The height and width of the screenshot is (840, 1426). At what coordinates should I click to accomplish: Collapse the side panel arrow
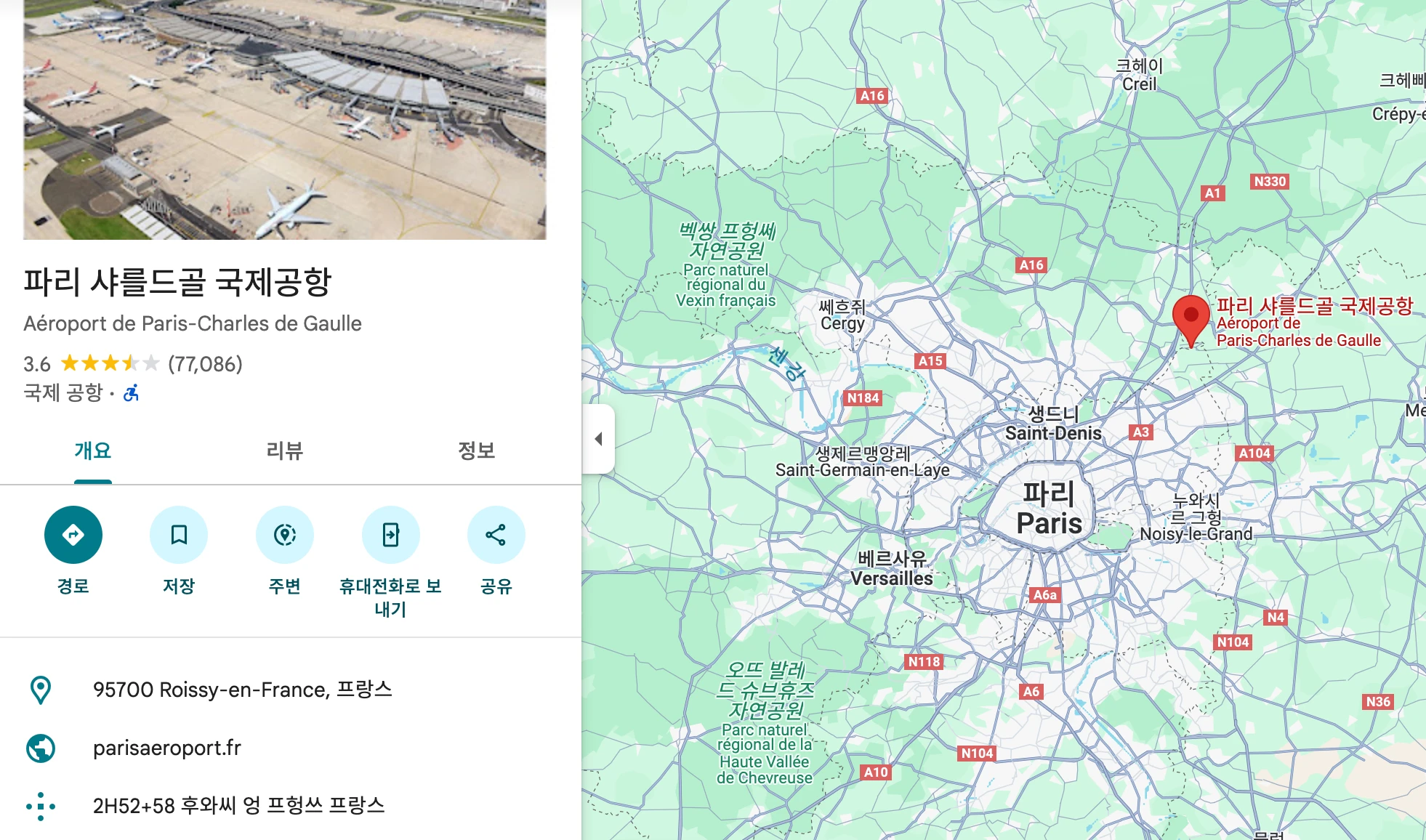coord(598,439)
